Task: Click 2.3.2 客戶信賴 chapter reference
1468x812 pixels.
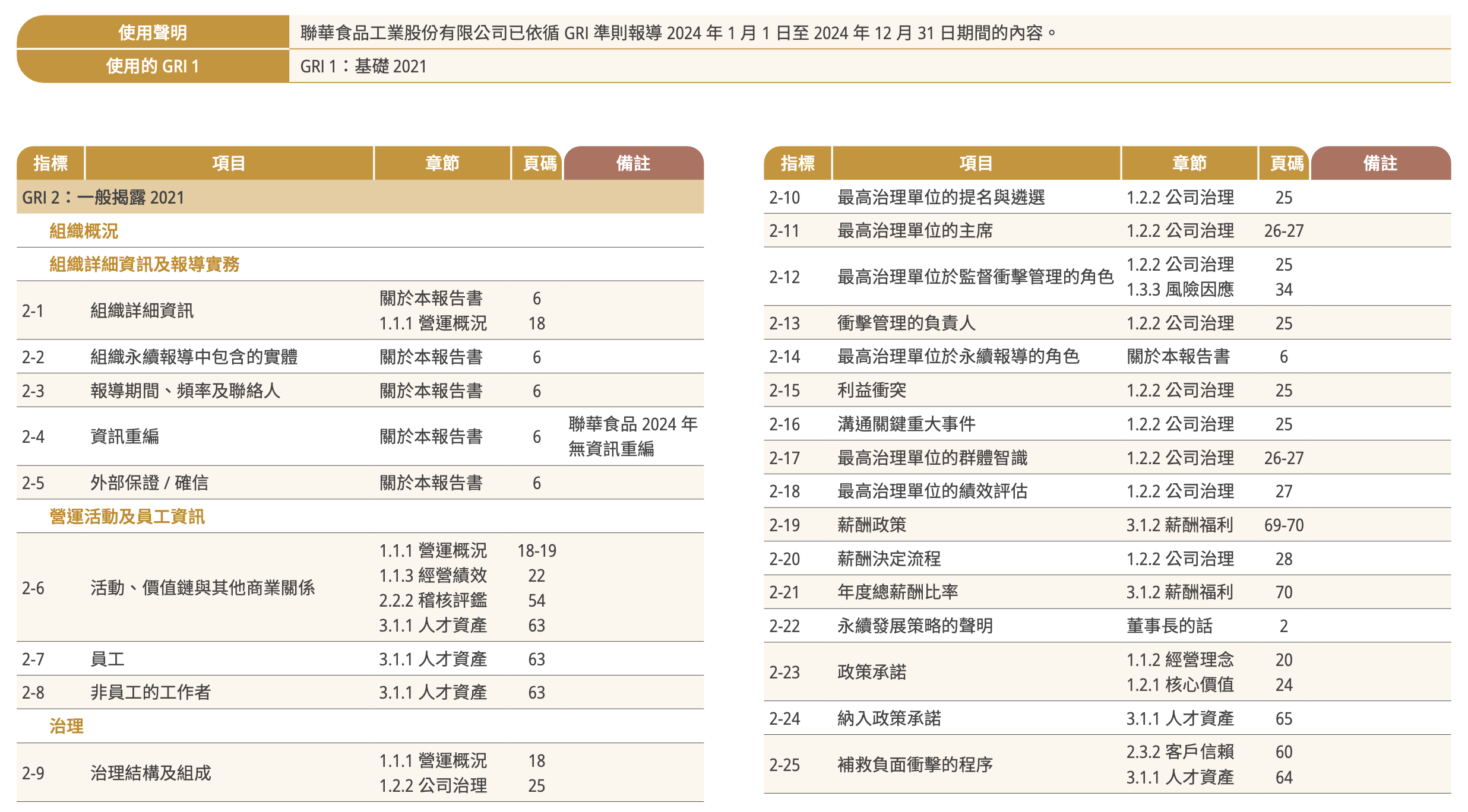Action: (1180, 752)
